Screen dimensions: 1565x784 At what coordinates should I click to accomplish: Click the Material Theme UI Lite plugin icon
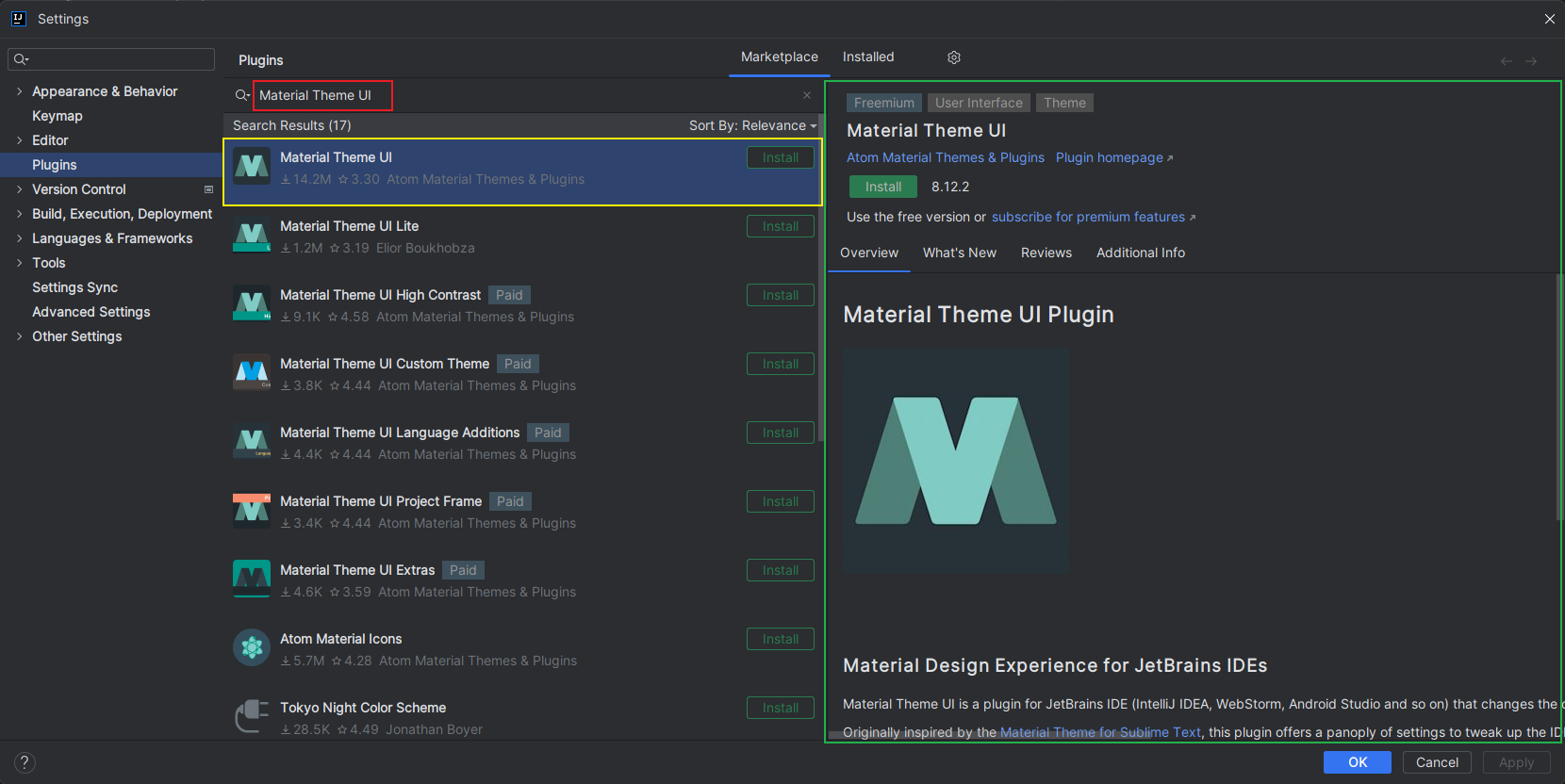[x=252, y=236]
